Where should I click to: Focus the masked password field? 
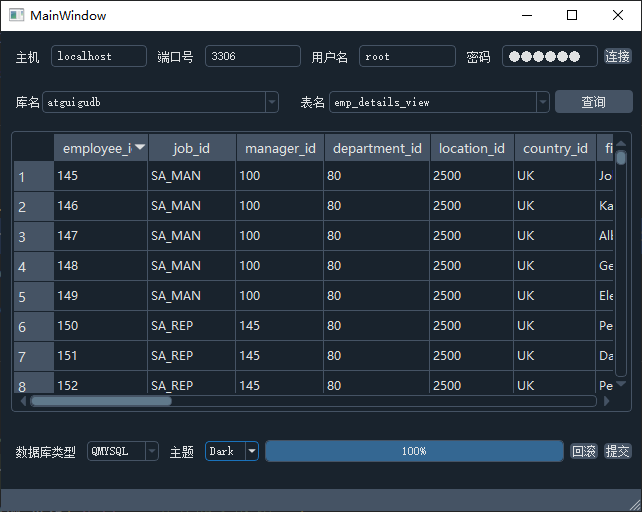tap(549, 56)
